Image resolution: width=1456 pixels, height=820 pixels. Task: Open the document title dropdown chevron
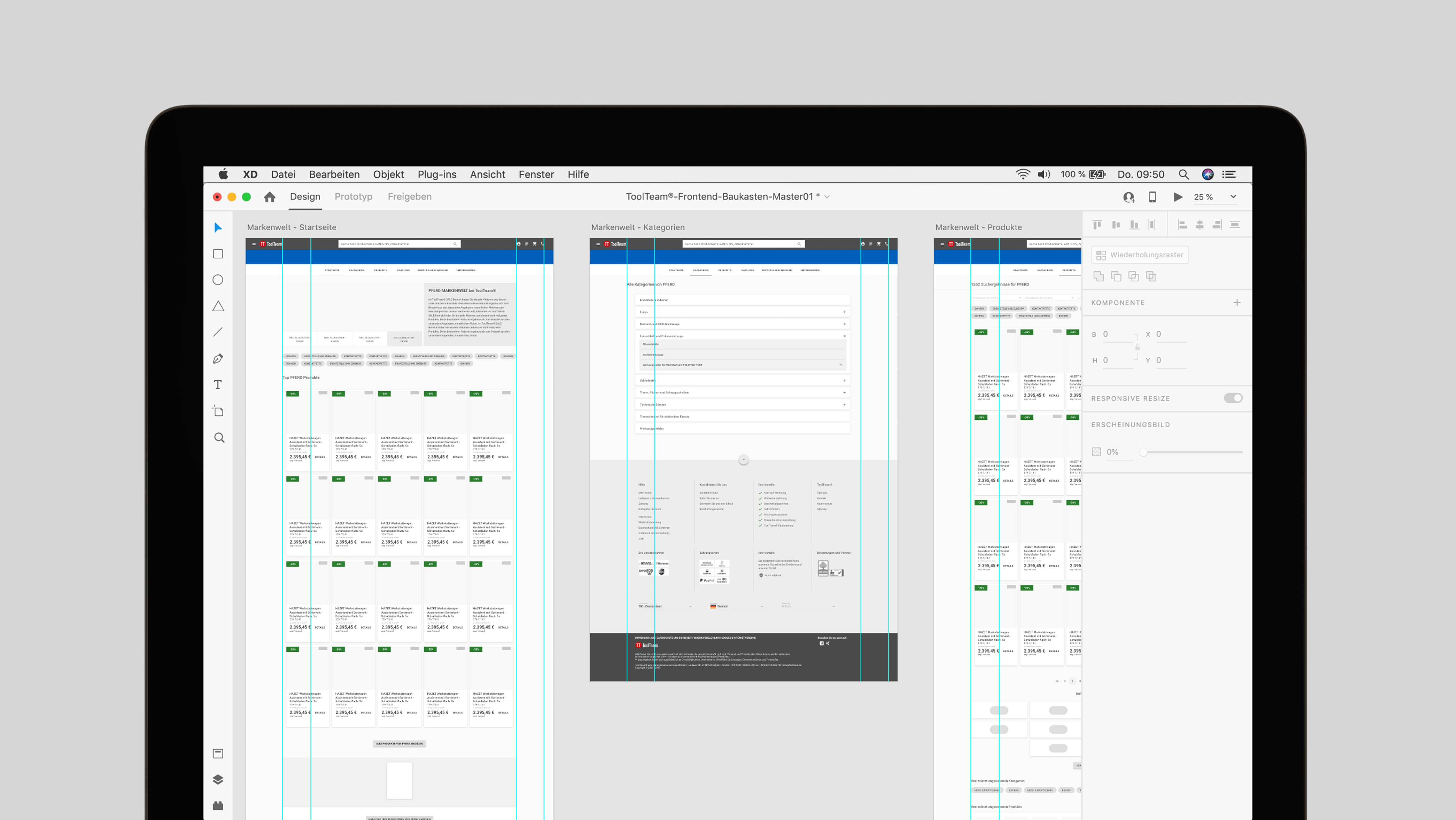tap(827, 197)
